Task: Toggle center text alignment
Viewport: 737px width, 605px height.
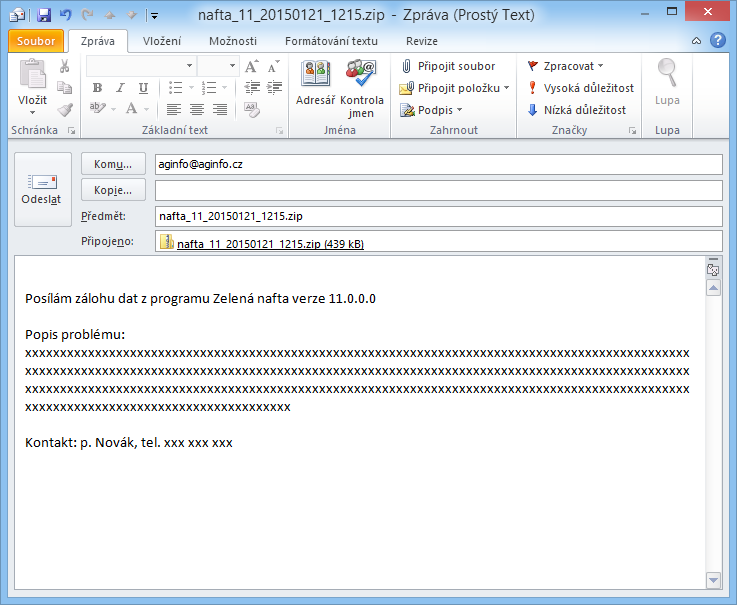Action: coord(196,110)
